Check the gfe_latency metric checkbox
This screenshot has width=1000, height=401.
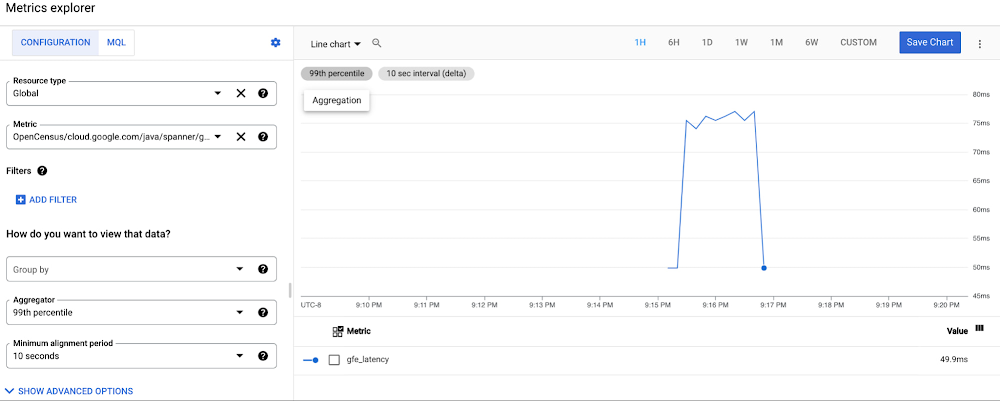334,359
